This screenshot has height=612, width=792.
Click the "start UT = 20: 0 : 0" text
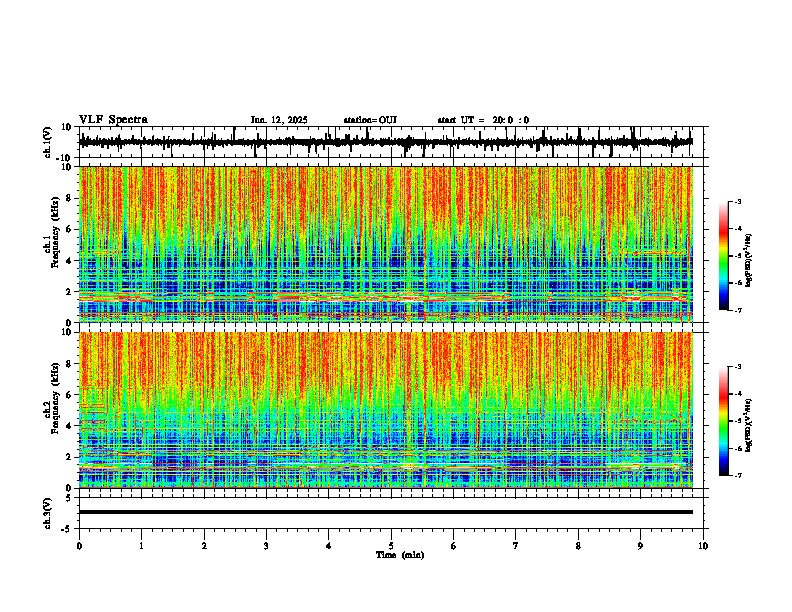[483, 120]
